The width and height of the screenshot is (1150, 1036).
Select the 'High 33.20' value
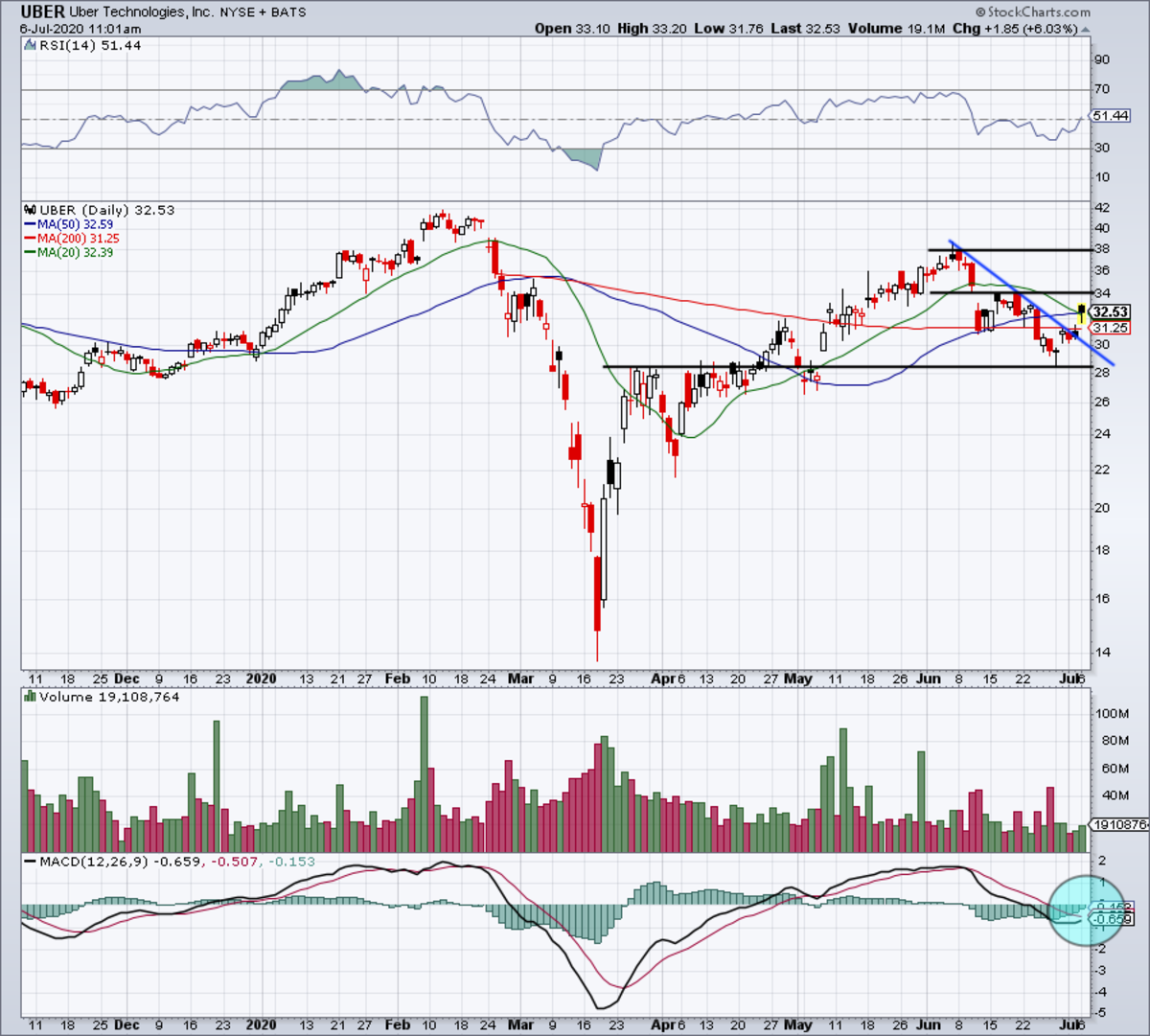point(653,29)
